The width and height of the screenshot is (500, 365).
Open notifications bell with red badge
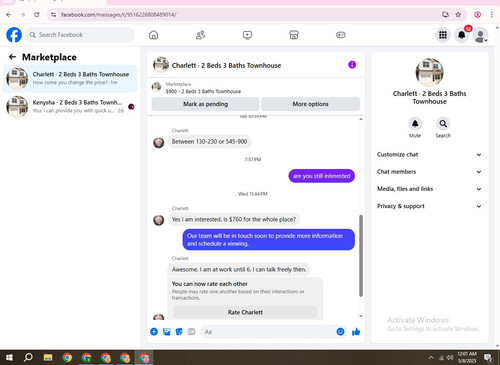pyautogui.click(x=462, y=35)
